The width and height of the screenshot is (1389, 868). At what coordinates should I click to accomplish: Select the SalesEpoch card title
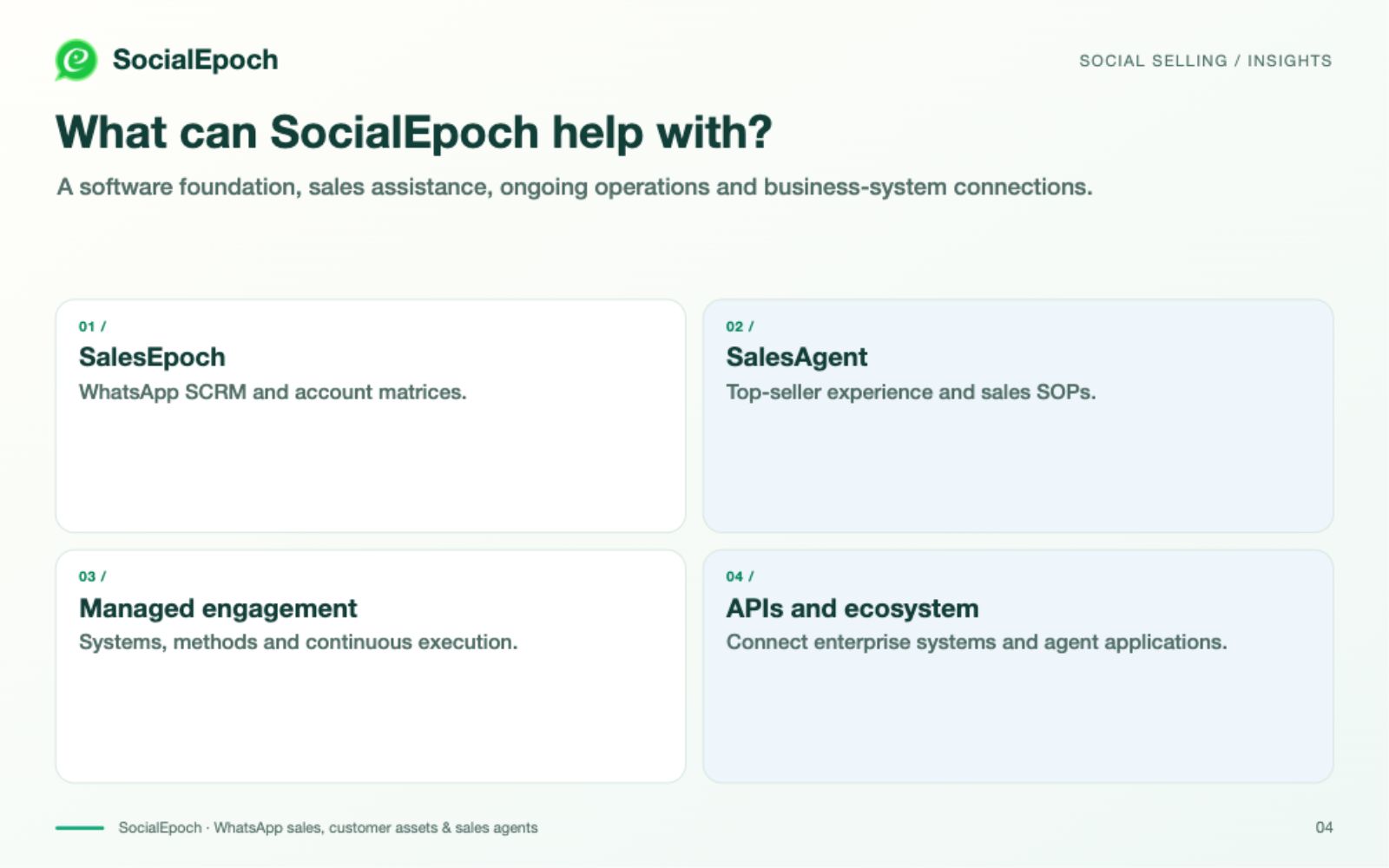pos(152,357)
